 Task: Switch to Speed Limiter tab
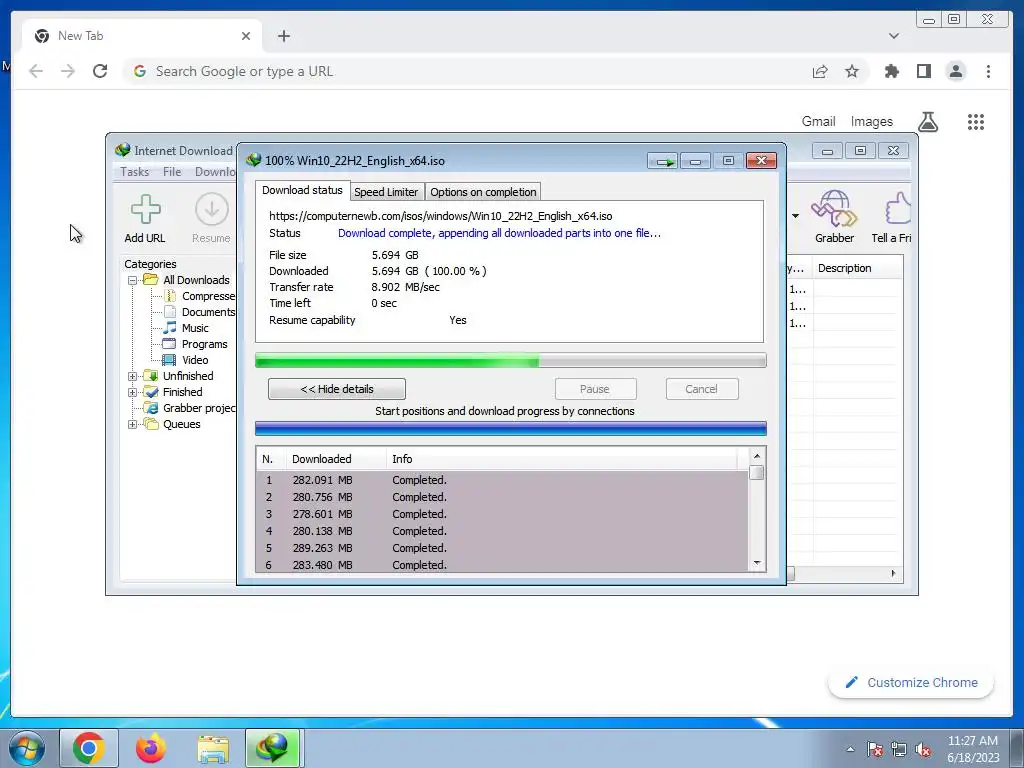tap(386, 192)
